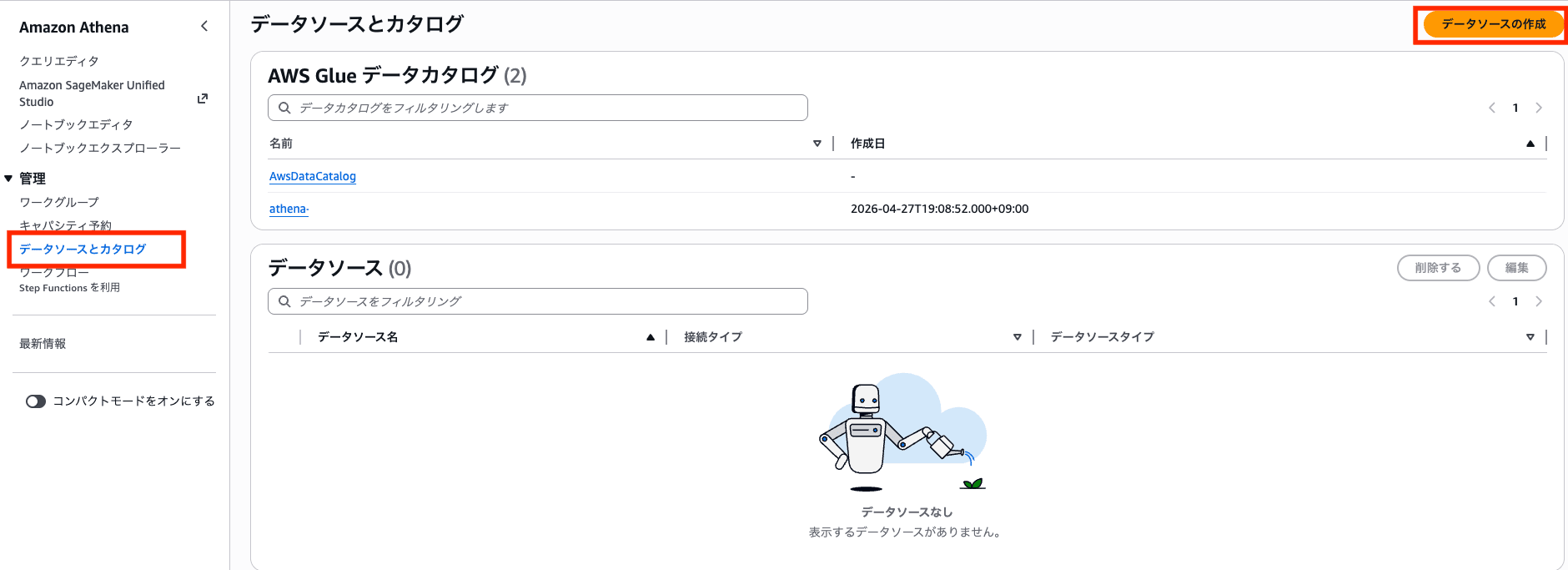Click search icon in catalog filter
This screenshot has height=570, width=1568.
284,108
